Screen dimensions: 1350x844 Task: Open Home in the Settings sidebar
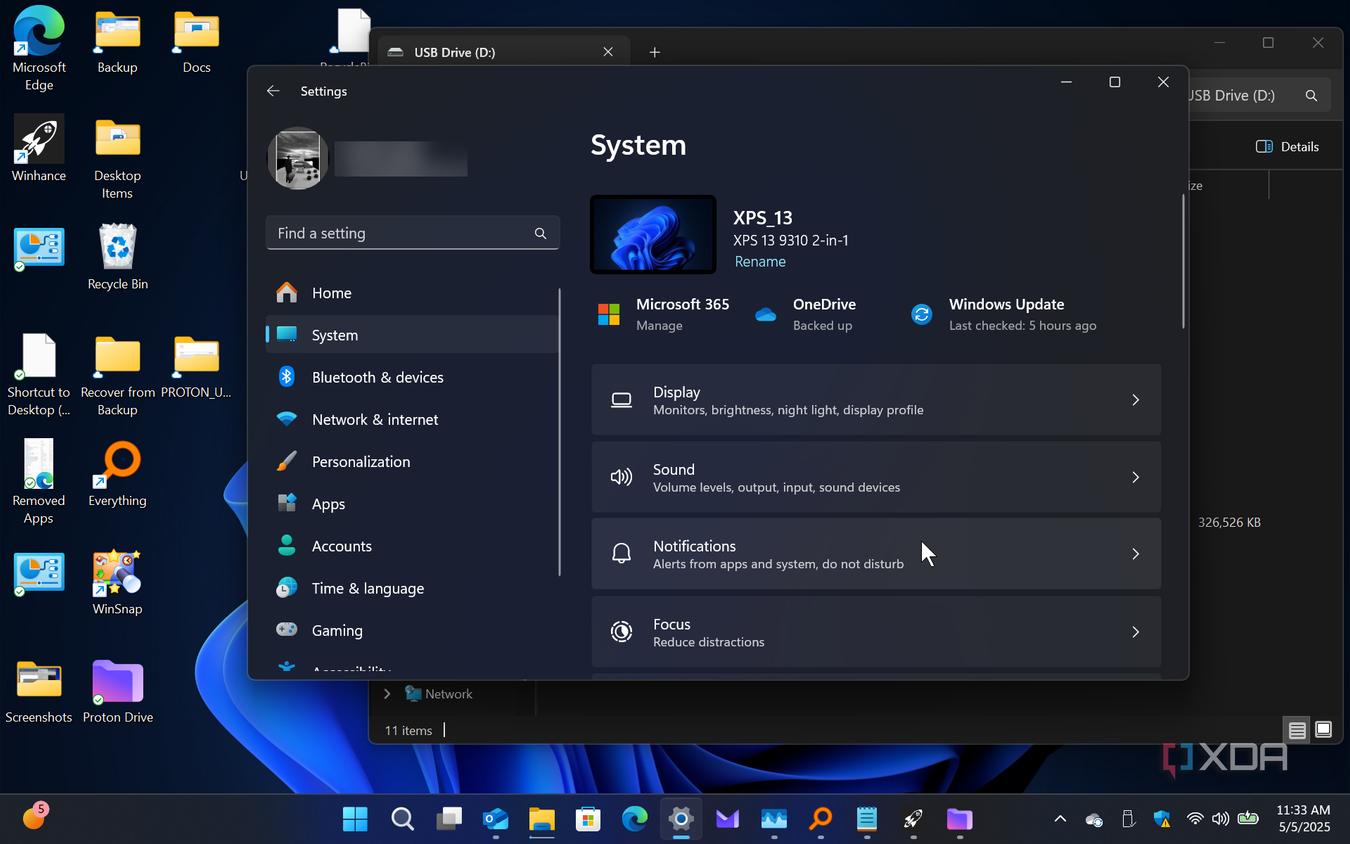tap(412, 293)
